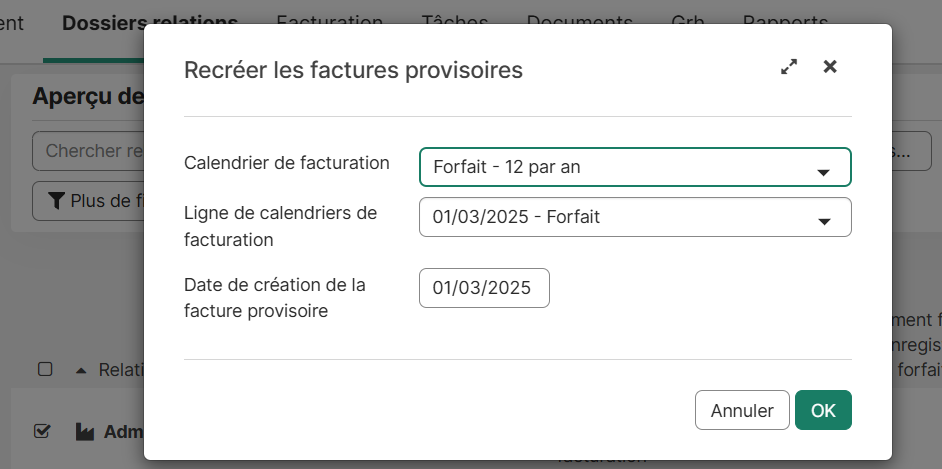This screenshot has height=469, width=942.
Task: Tick the select-all checkbox in table header
Action: (45, 369)
